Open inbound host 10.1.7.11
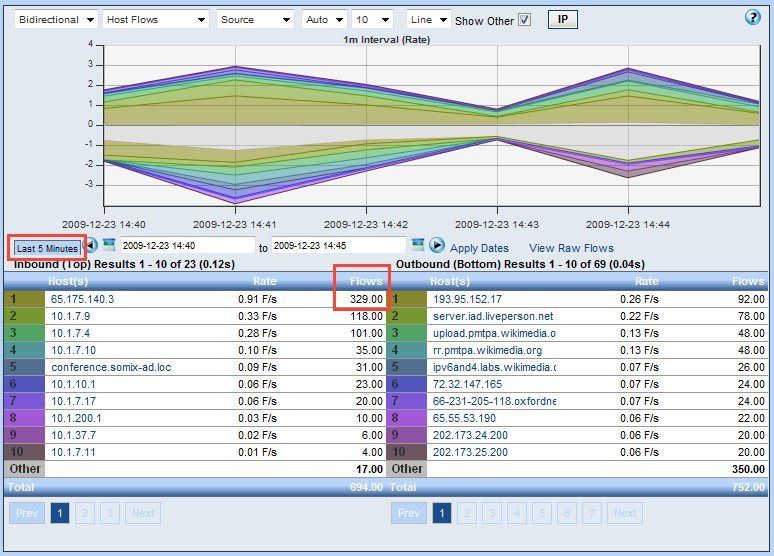 (73, 452)
